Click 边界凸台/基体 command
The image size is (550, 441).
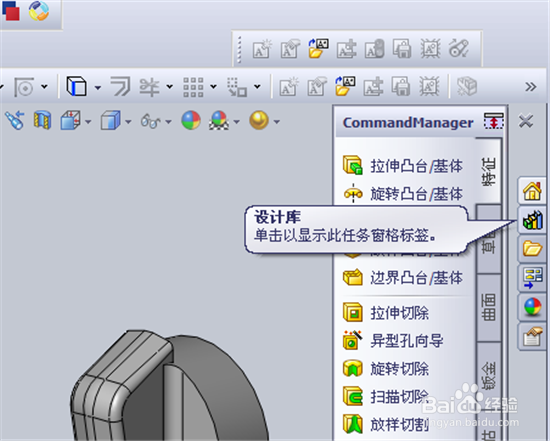click(403, 278)
